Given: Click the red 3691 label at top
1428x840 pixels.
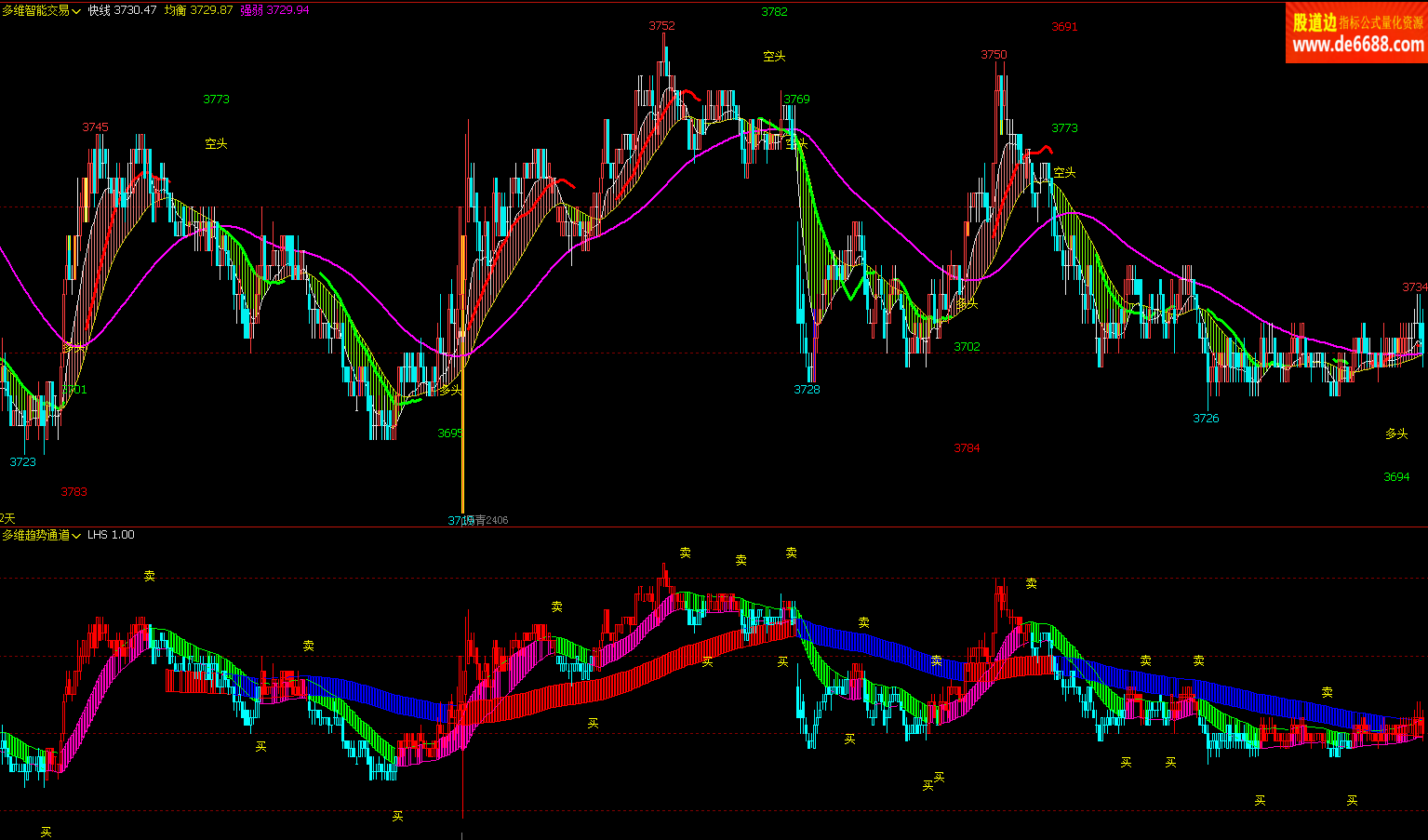Looking at the screenshot, I should click(x=1064, y=27).
